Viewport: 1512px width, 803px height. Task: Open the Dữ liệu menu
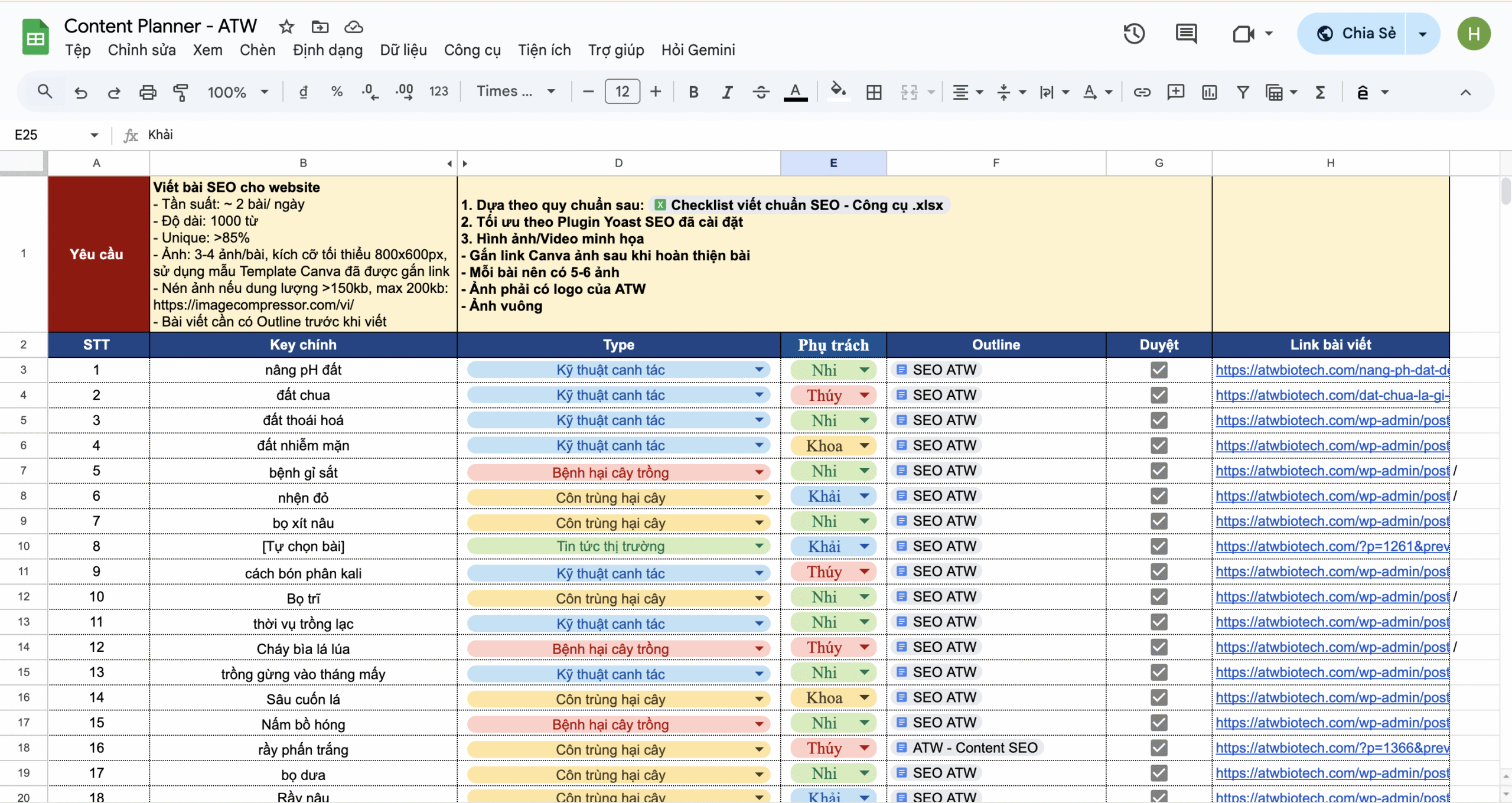point(403,50)
